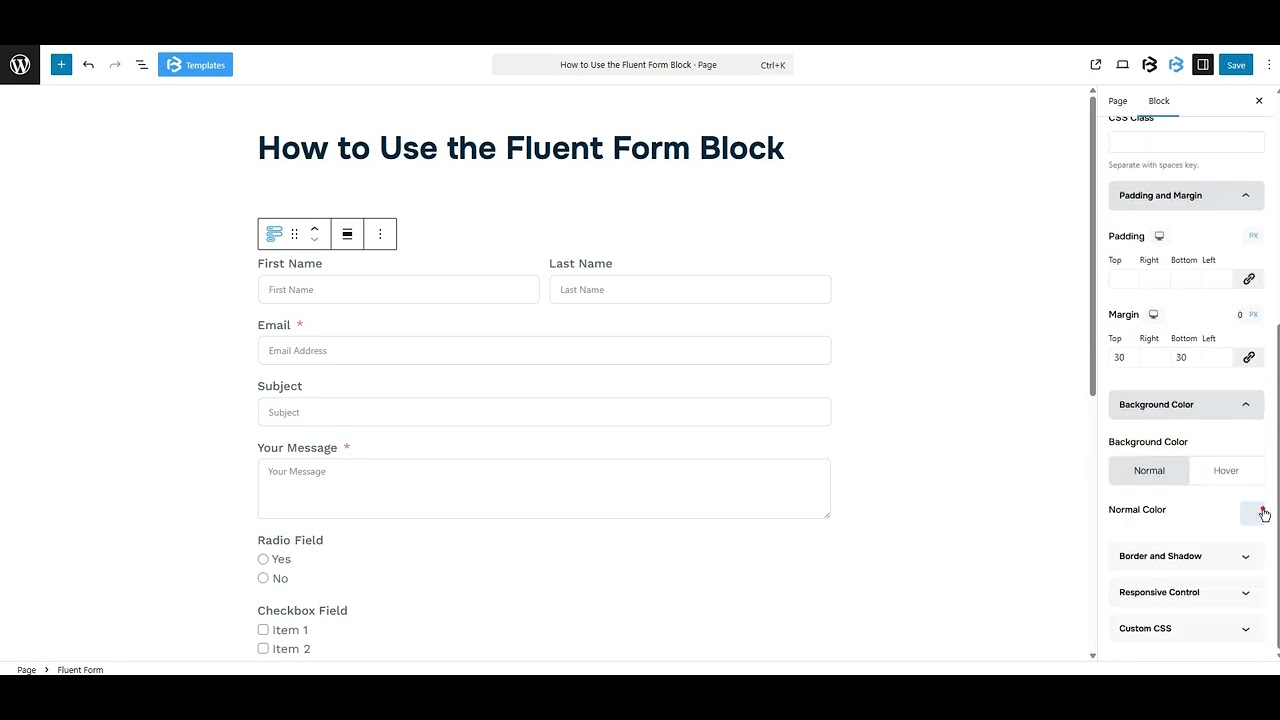This screenshot has height=720, width=1280.
Task: Click the Redo arrow in the top toolbar
Action: (112, 64)
